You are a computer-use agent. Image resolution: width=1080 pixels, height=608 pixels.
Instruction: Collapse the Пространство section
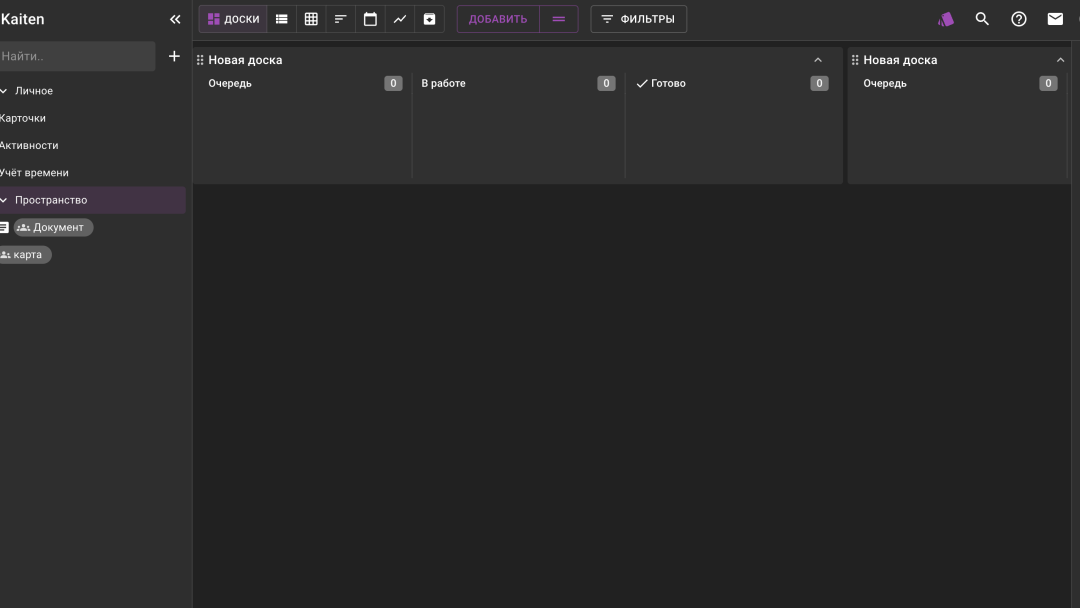[4, 200]
